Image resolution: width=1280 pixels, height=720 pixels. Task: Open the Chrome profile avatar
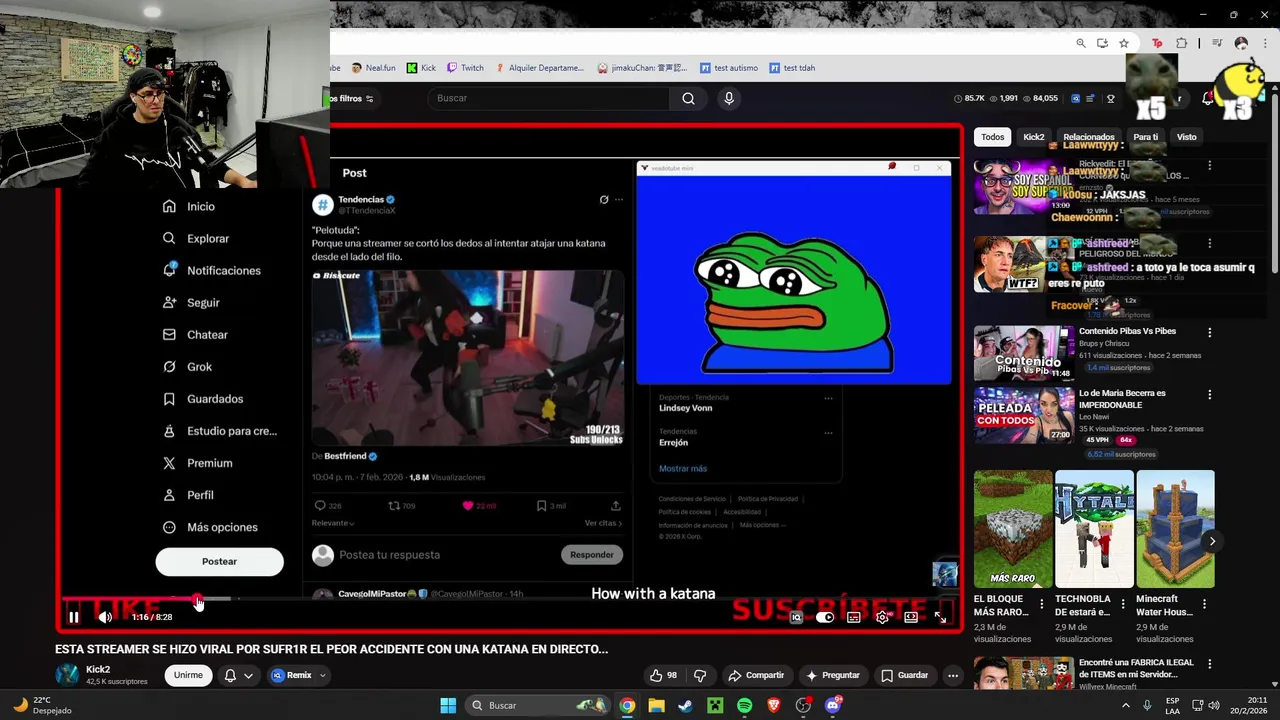[x=1241, y=43]
